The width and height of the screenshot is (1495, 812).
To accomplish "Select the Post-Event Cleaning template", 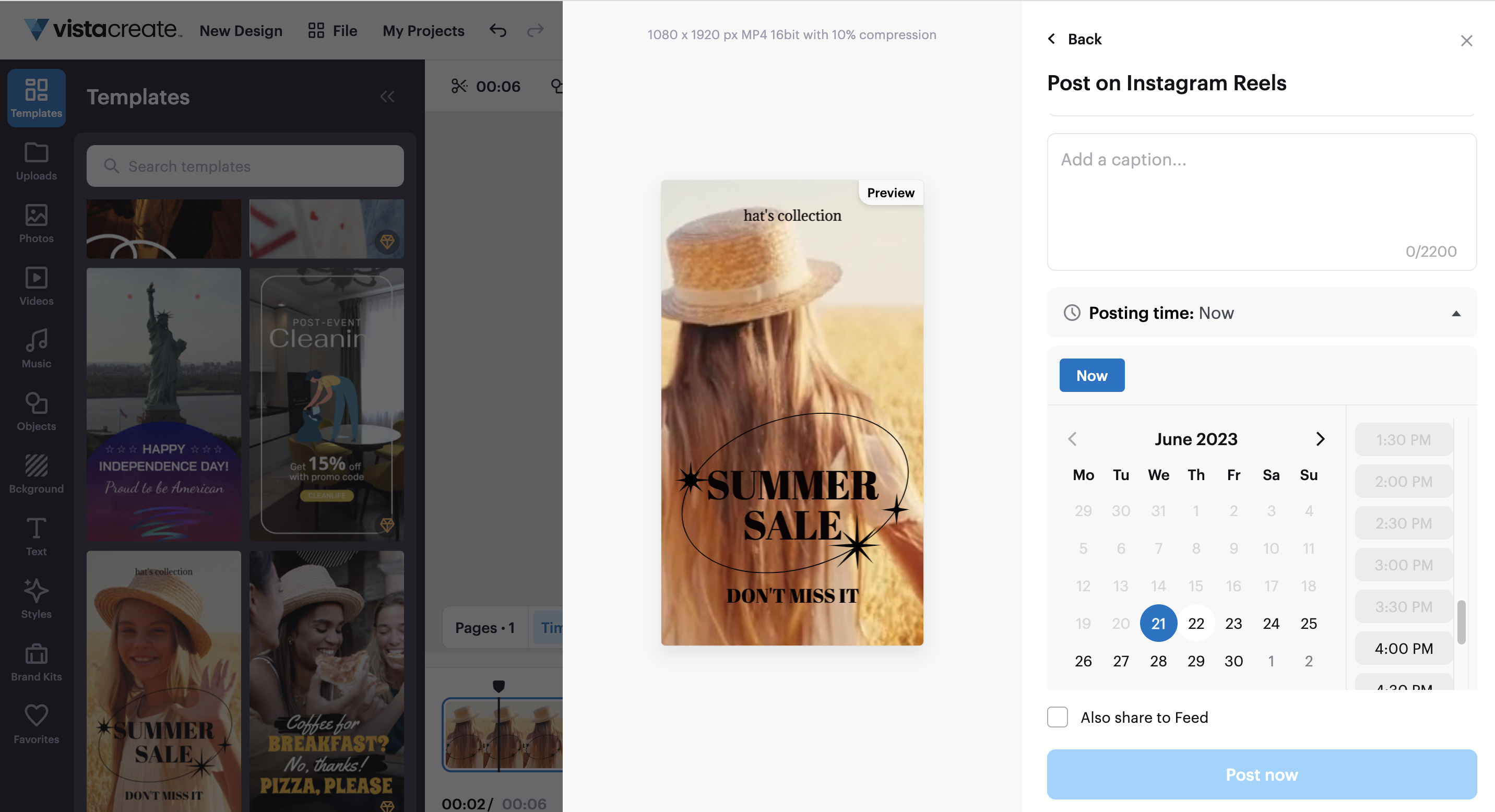I will [x=327, y=404].
